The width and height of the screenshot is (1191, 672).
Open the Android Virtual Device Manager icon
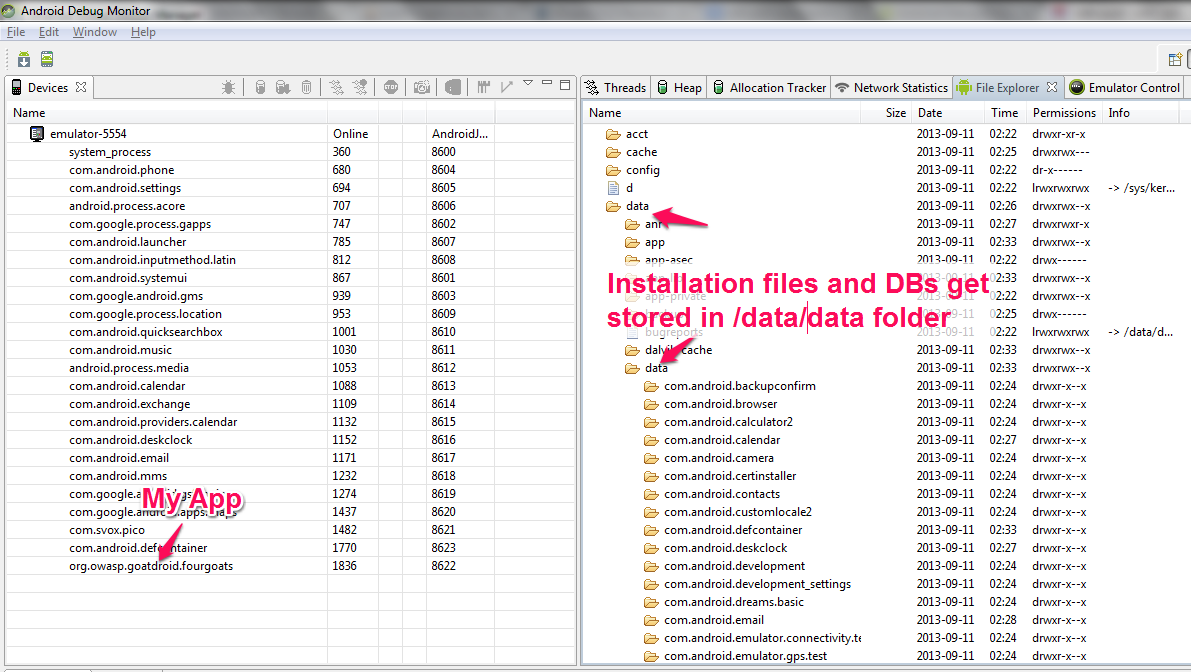[47, 59]
